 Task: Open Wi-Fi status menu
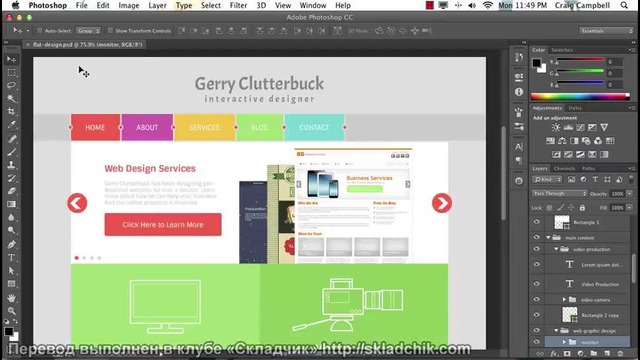point(487,5)
